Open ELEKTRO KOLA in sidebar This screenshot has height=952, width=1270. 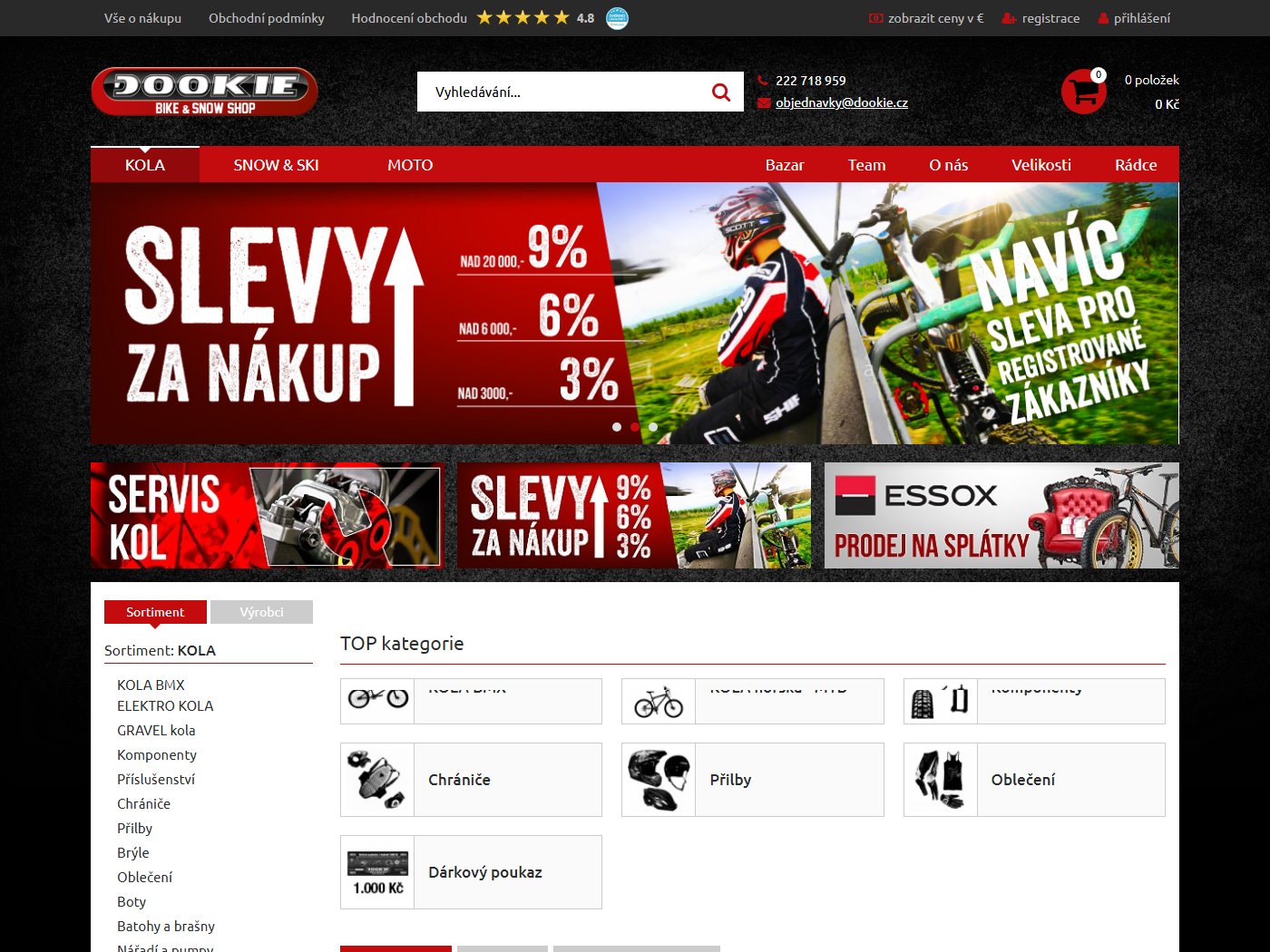[165, 705]
